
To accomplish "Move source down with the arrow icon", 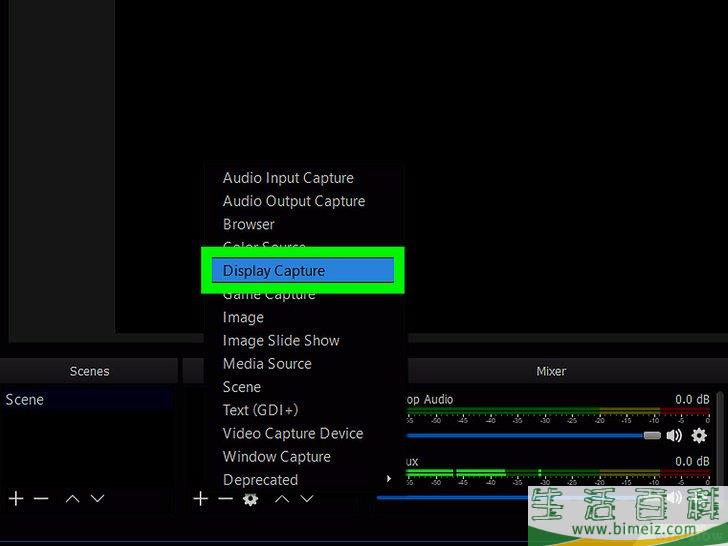I will (x=307, y=498).
